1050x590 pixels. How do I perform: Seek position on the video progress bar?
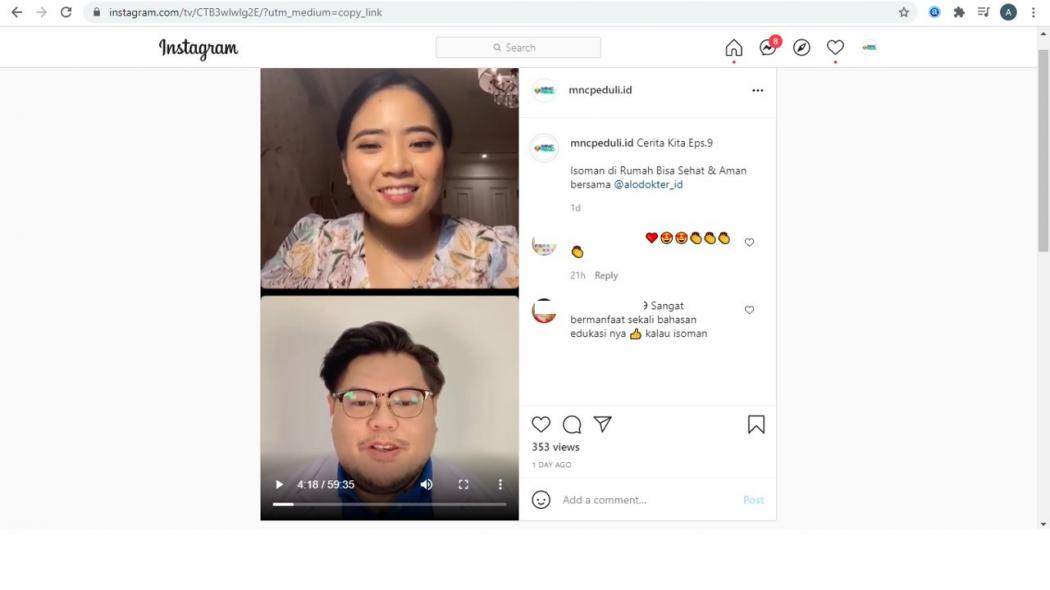[x=390, y=505]
